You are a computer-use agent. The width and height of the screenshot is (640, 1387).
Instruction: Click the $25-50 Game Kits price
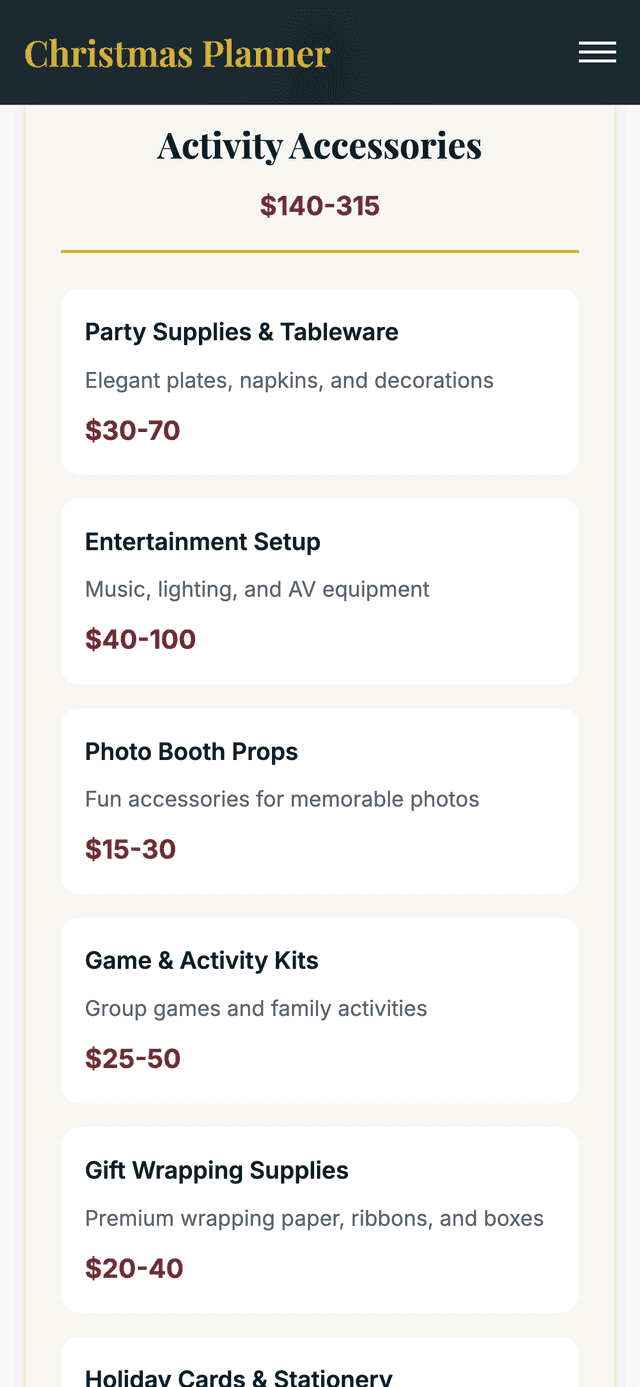click(133, 1057)
